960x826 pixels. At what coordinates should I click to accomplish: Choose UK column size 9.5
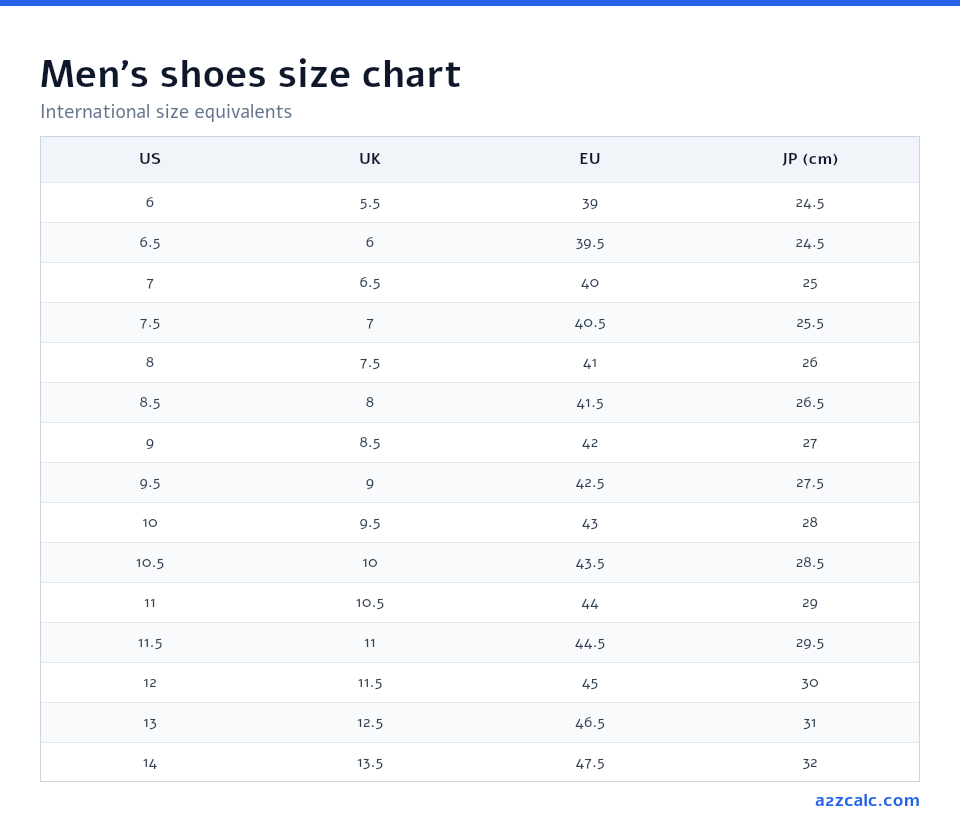coord(370,524)
